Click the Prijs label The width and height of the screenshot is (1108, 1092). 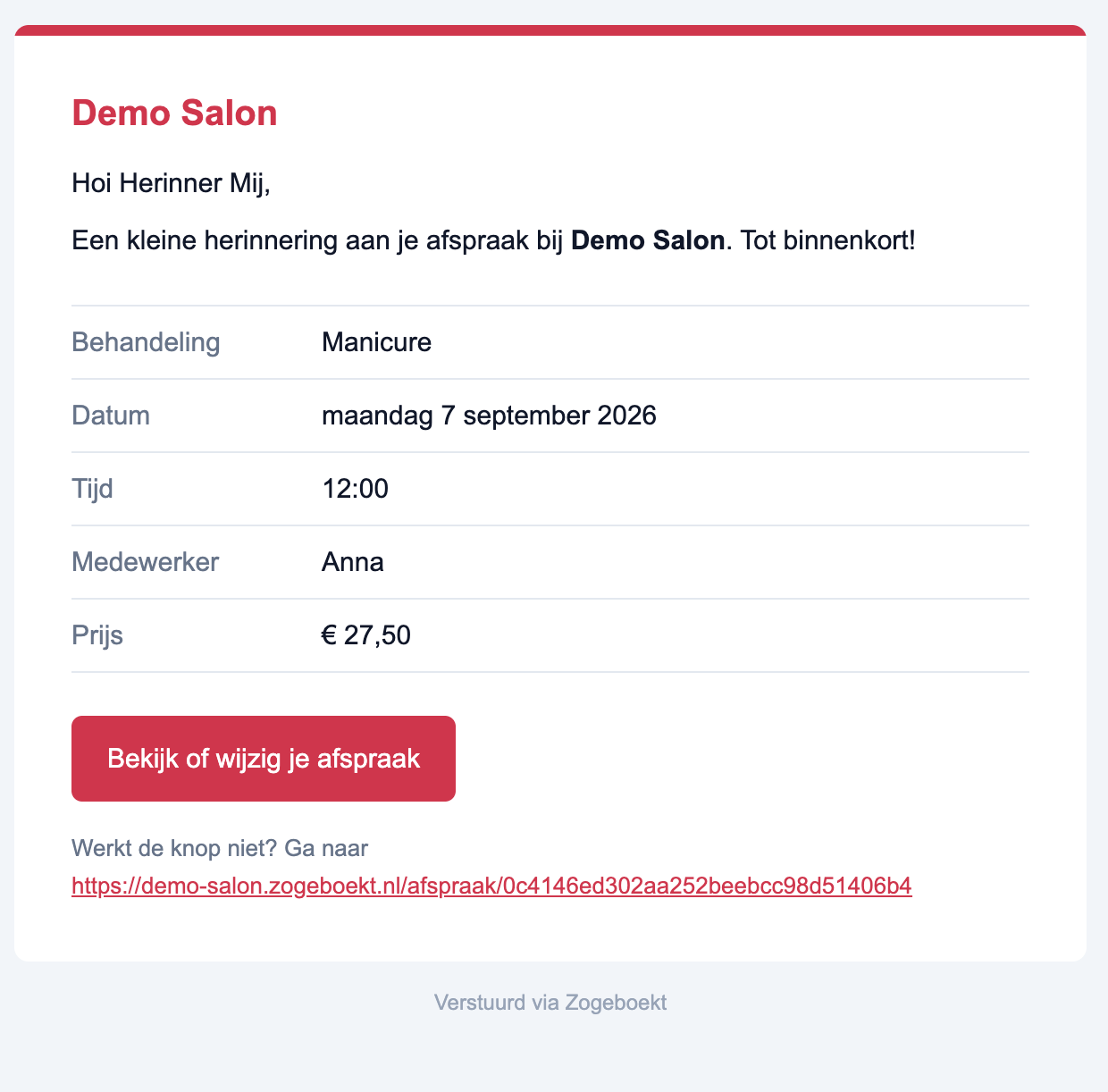(97, 635)
